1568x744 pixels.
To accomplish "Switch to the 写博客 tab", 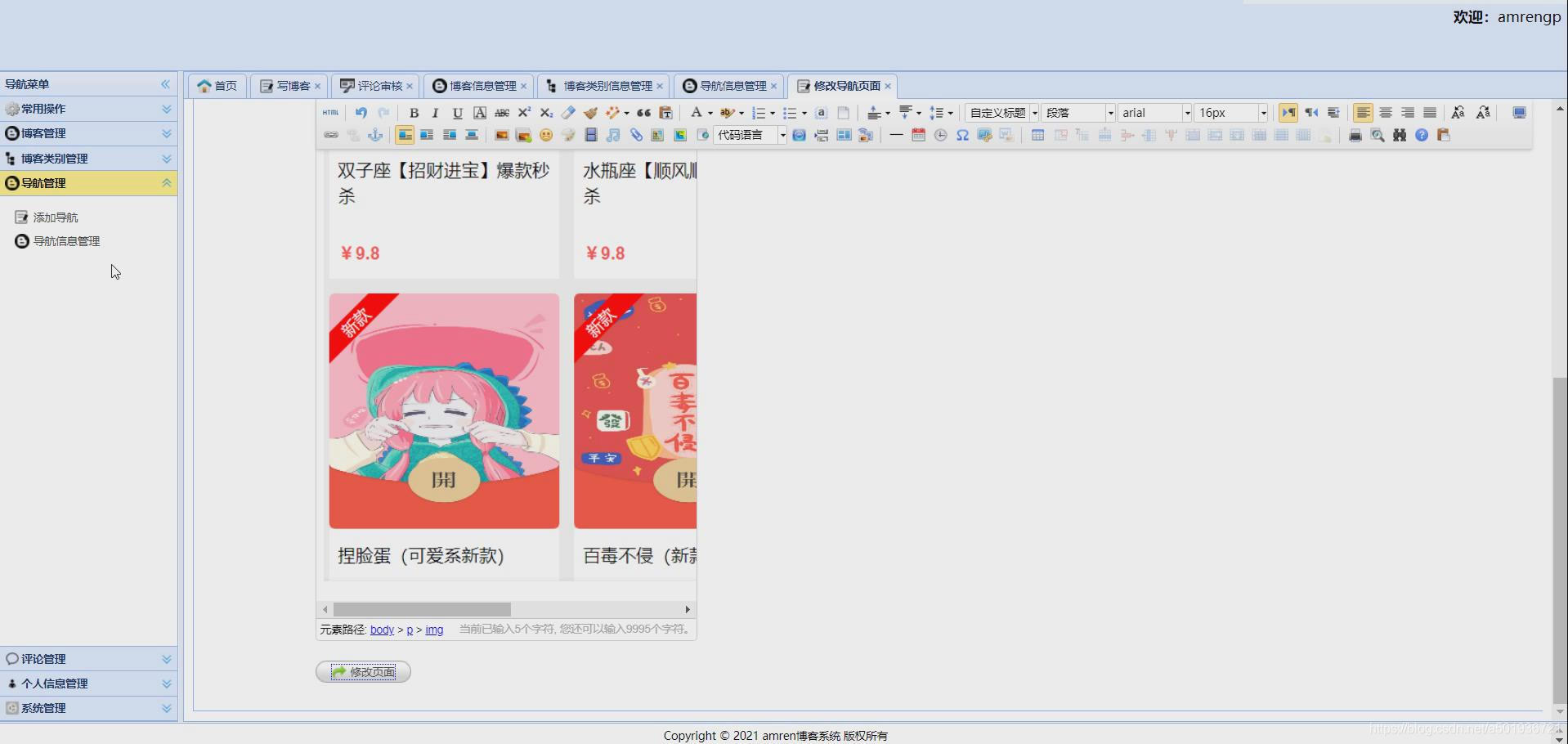I will [289, 85].
